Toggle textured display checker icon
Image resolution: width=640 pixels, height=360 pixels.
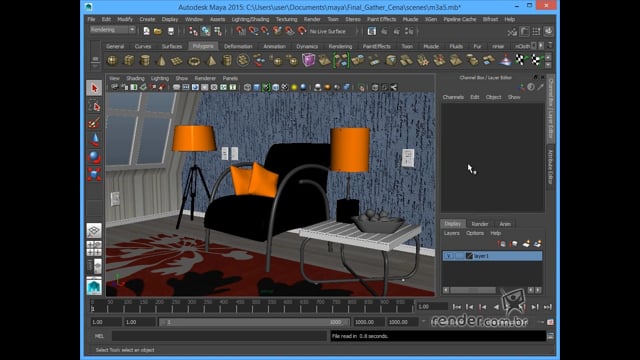[284, 87]
